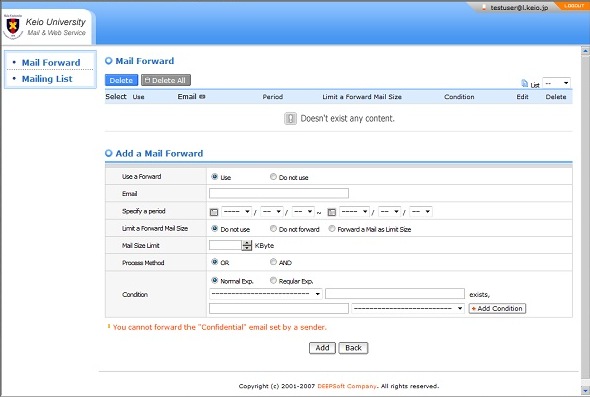Click the Add button
This screenshot has width=590, height=397.
pos(322,348)
